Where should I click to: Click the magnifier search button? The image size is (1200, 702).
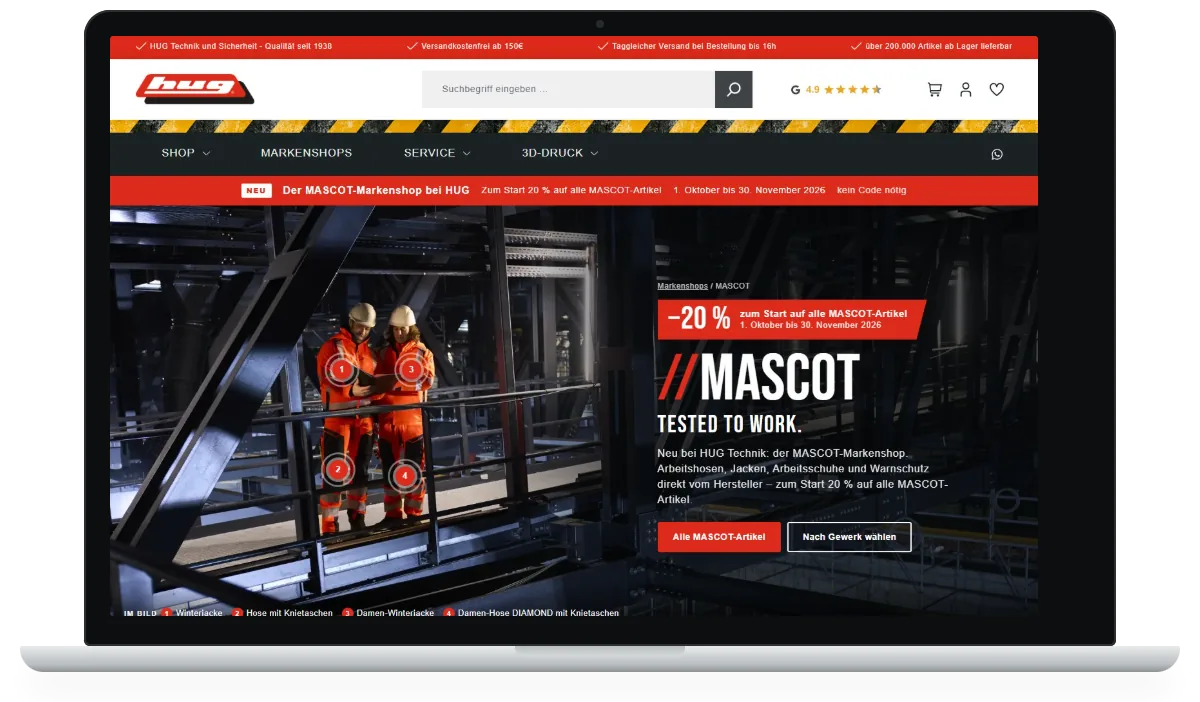[733, 89]
